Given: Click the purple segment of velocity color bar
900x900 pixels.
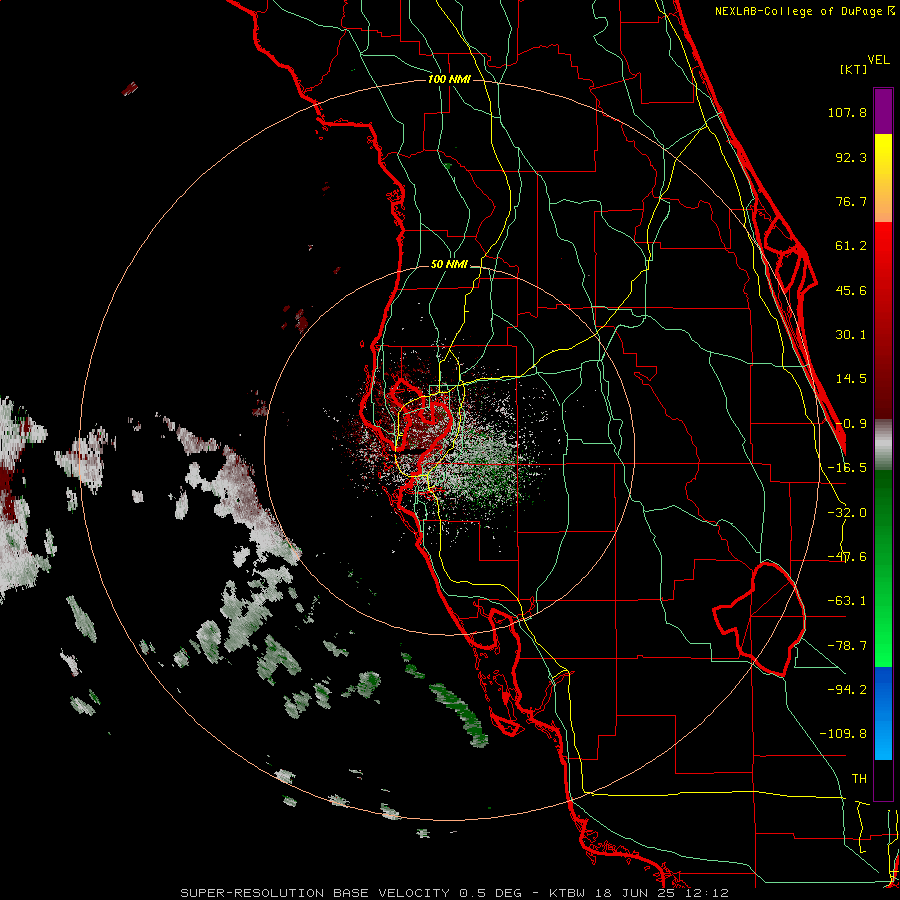Looking at the screenshot, I should 883,111.
